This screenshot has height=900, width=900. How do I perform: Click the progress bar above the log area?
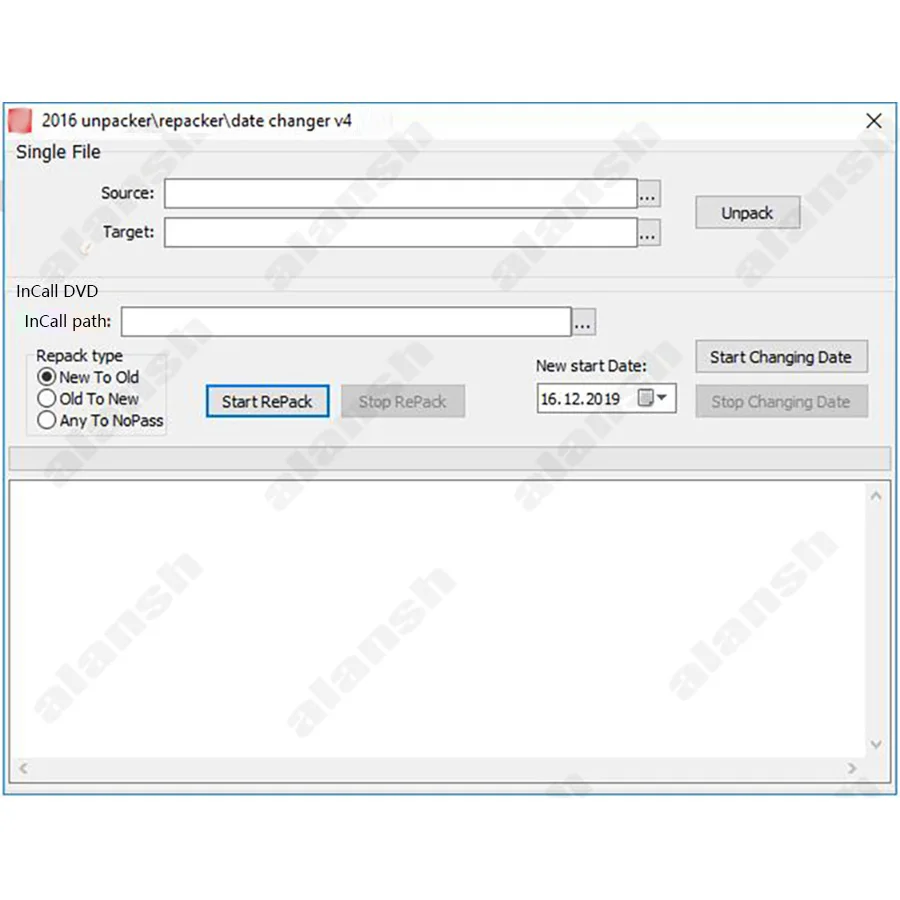point(450,459)
